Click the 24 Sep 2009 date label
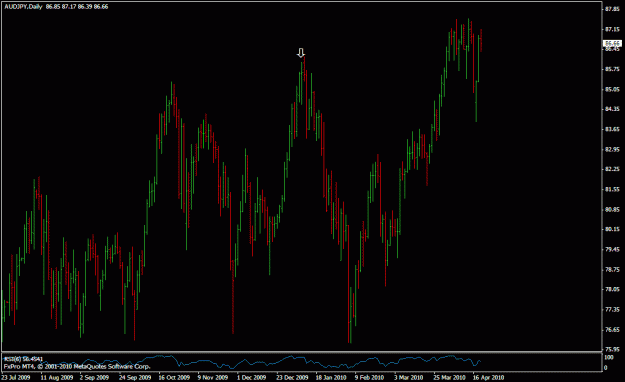This screenshot has width=625, height=382. click(x=135, y=377)
